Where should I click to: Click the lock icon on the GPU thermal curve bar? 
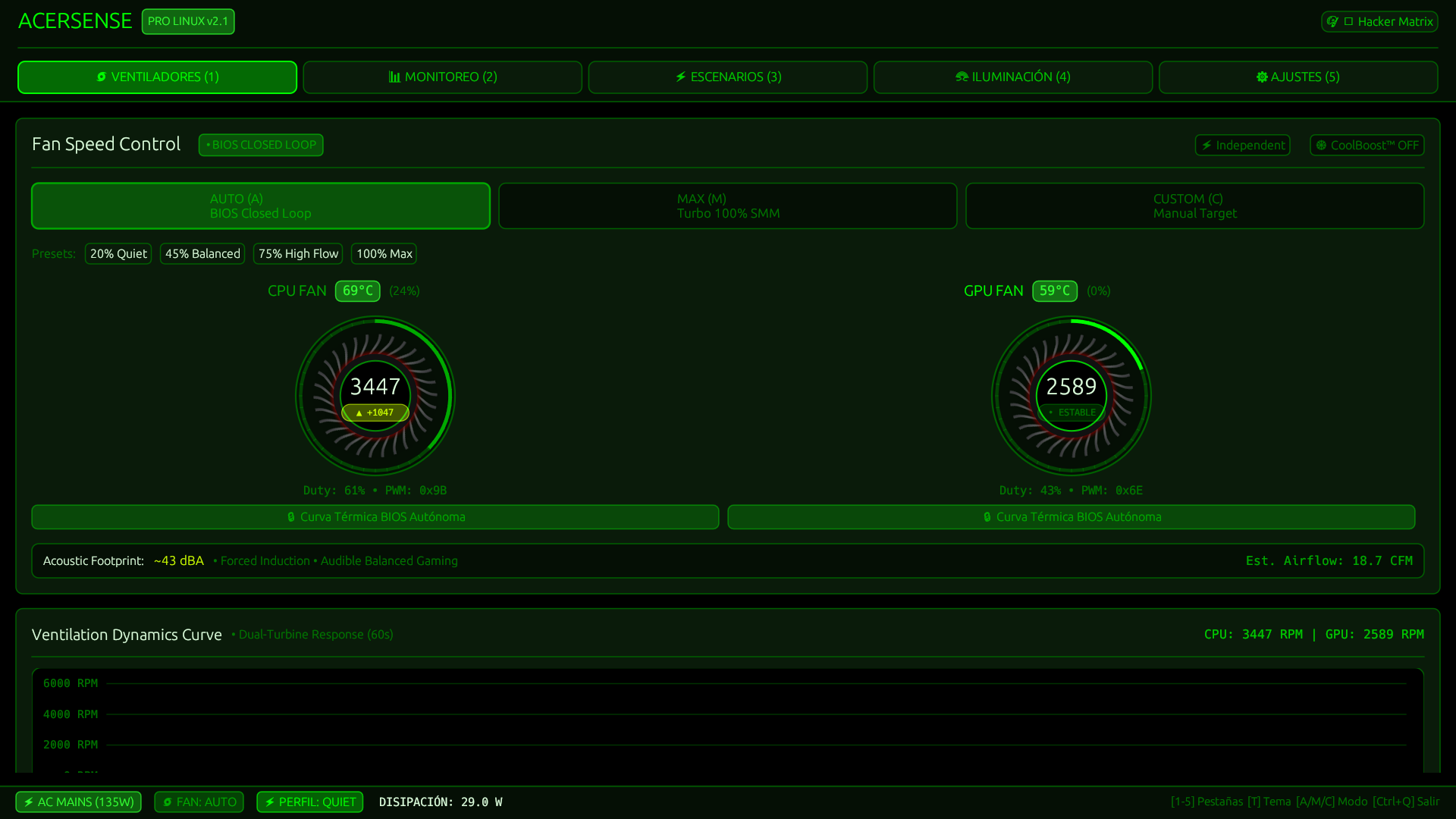click(x=987, y=516)
